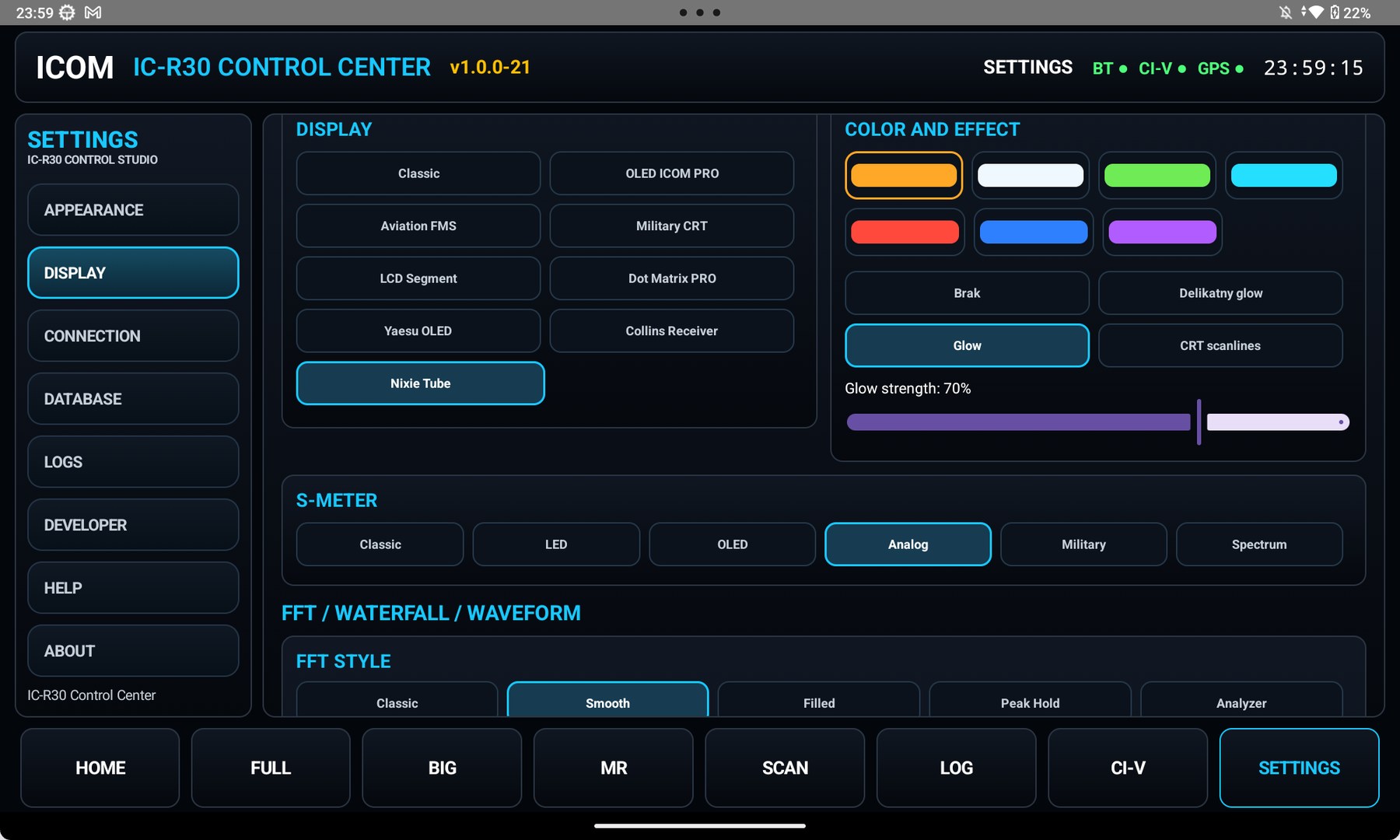Set S-Meter style to Analog
Image resolution: width=1400 pixels, height=840 pixels.
click(x=908, y=544)
